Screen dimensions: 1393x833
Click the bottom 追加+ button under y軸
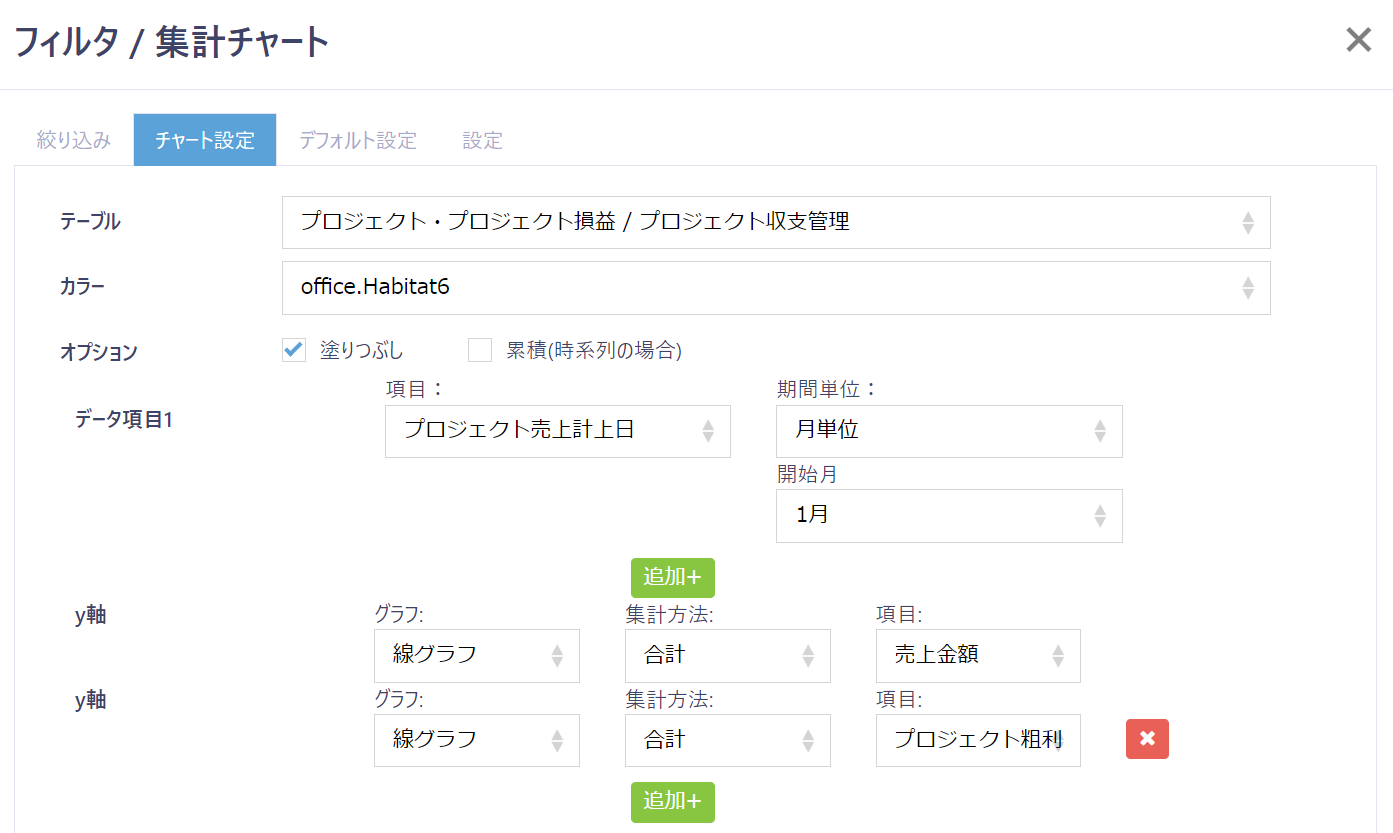(x=672, y=802)
